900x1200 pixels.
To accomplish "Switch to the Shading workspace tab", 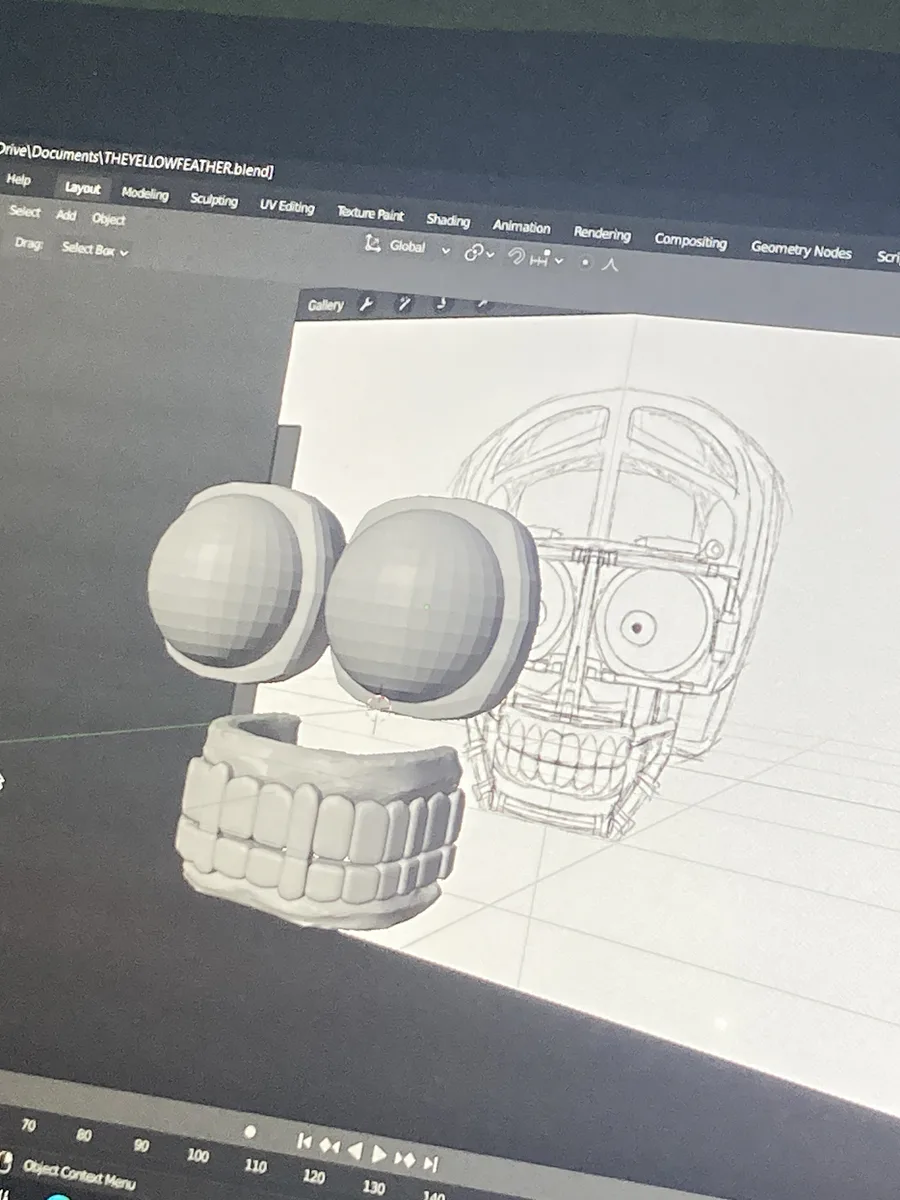I will click(448, 220).
